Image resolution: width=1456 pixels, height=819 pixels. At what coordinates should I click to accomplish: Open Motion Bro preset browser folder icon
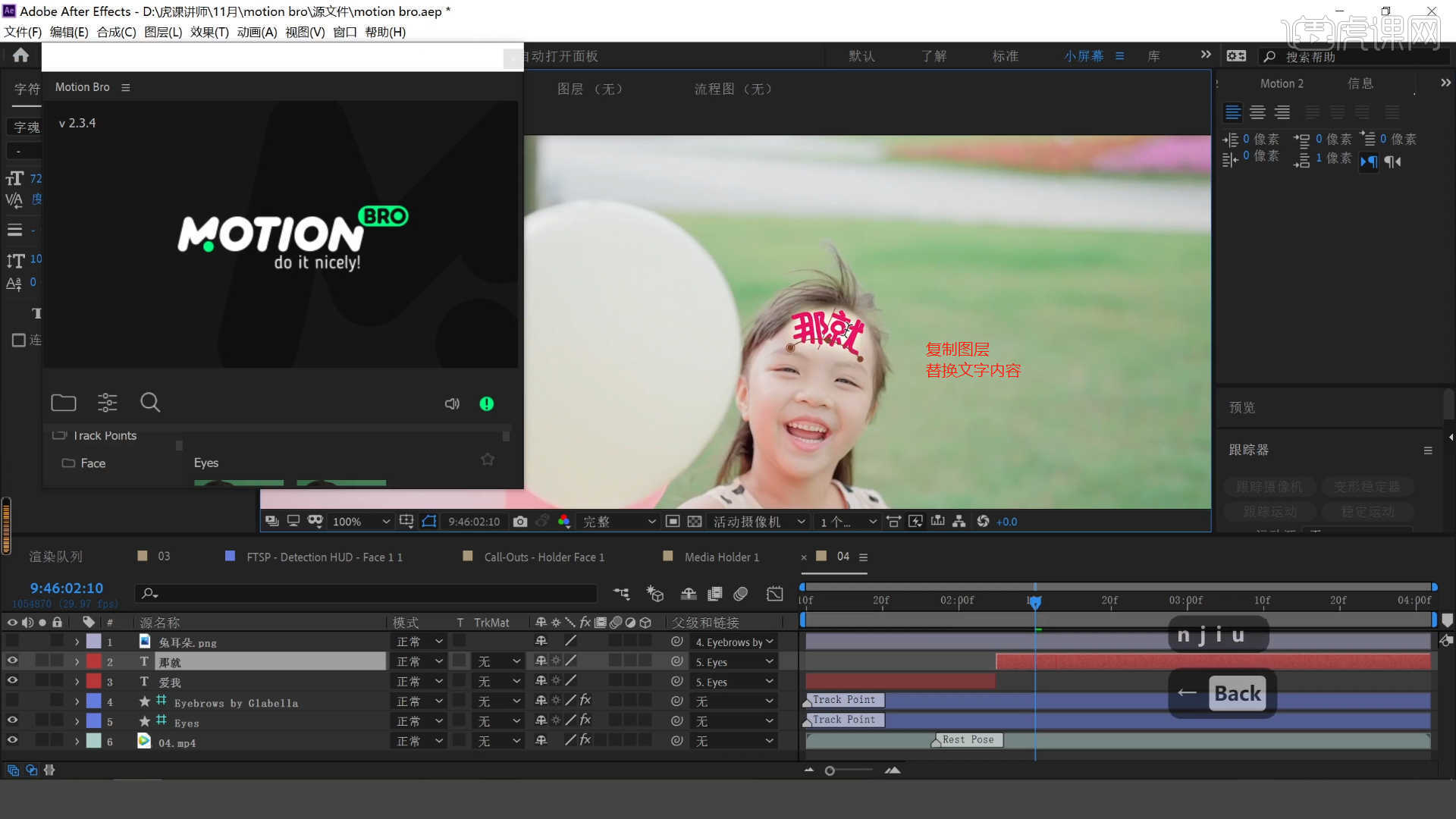click(64, 403)
